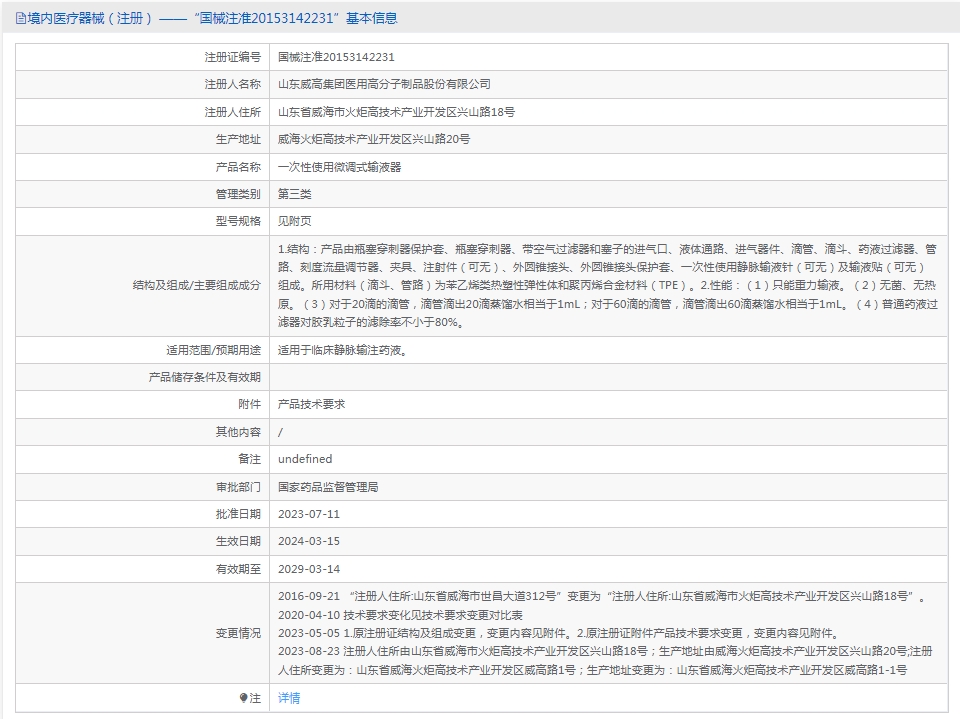This screenshot has height=719, width=960.
Task: Click the document icon beside the page title
Action: [21, 18]
